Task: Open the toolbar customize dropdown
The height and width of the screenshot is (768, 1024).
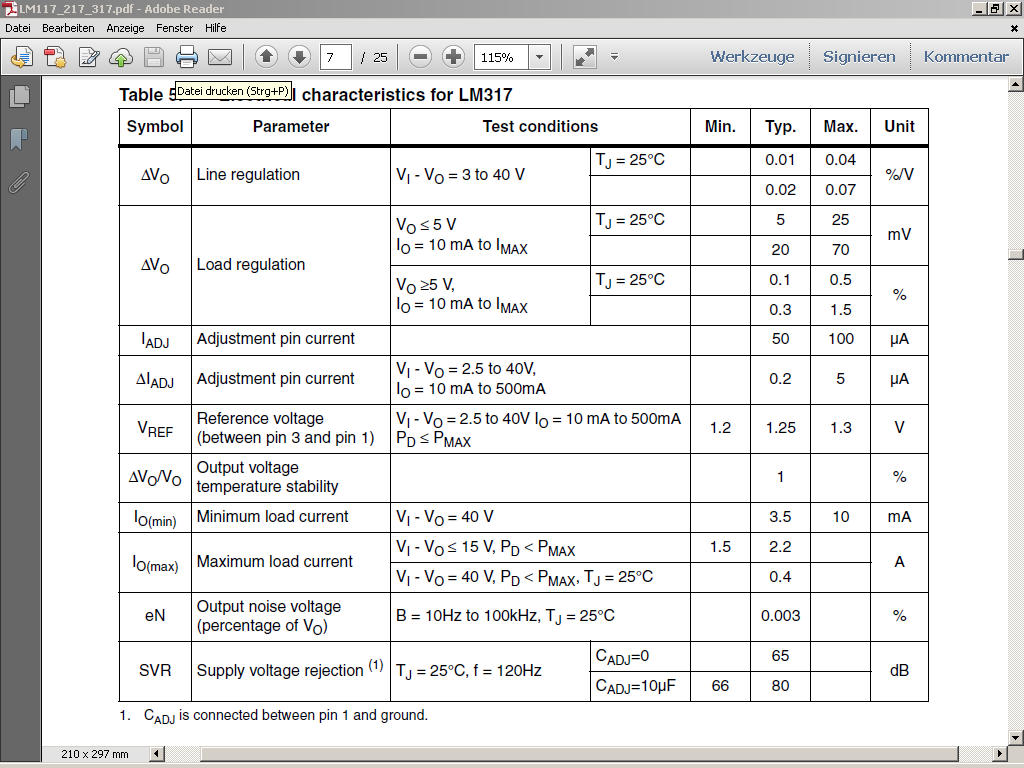Action: tap(615, 57)
